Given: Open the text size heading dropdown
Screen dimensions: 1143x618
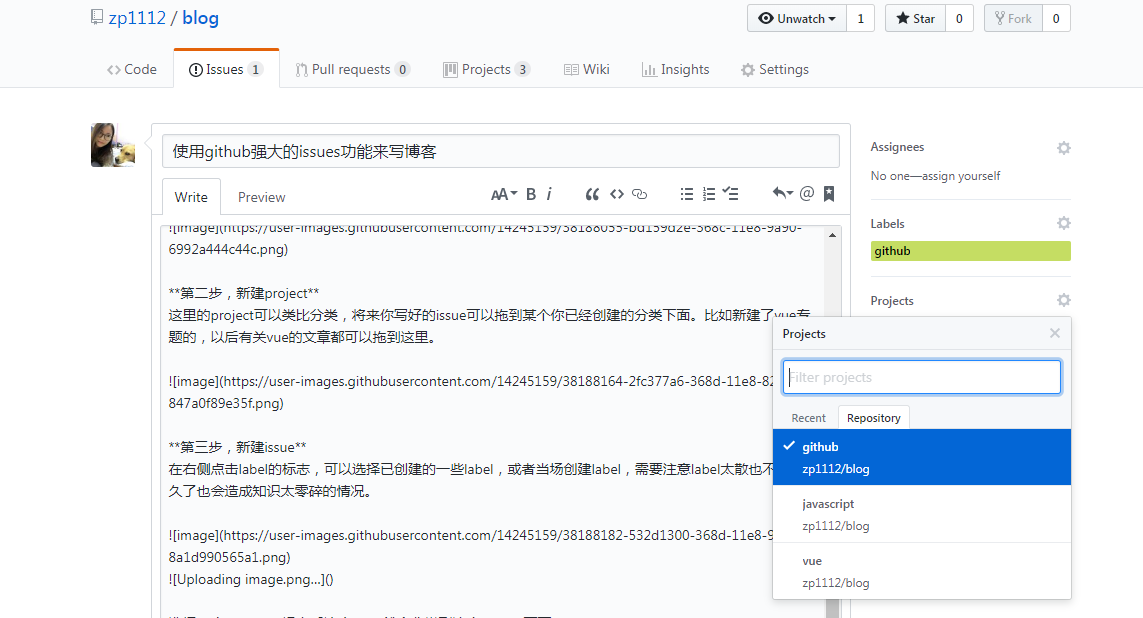Looking at the screenshot, I should 504,194.
